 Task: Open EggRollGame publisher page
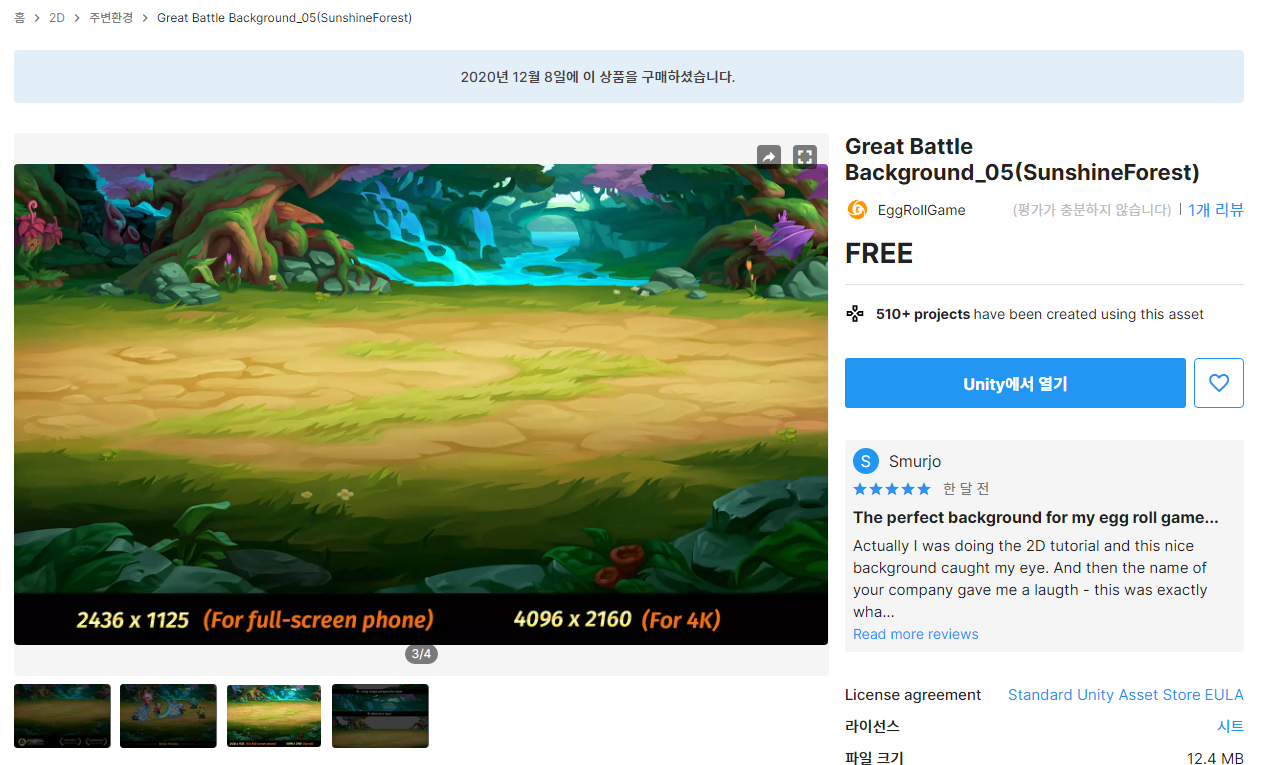pyautogui.click(x=921, y=210)
